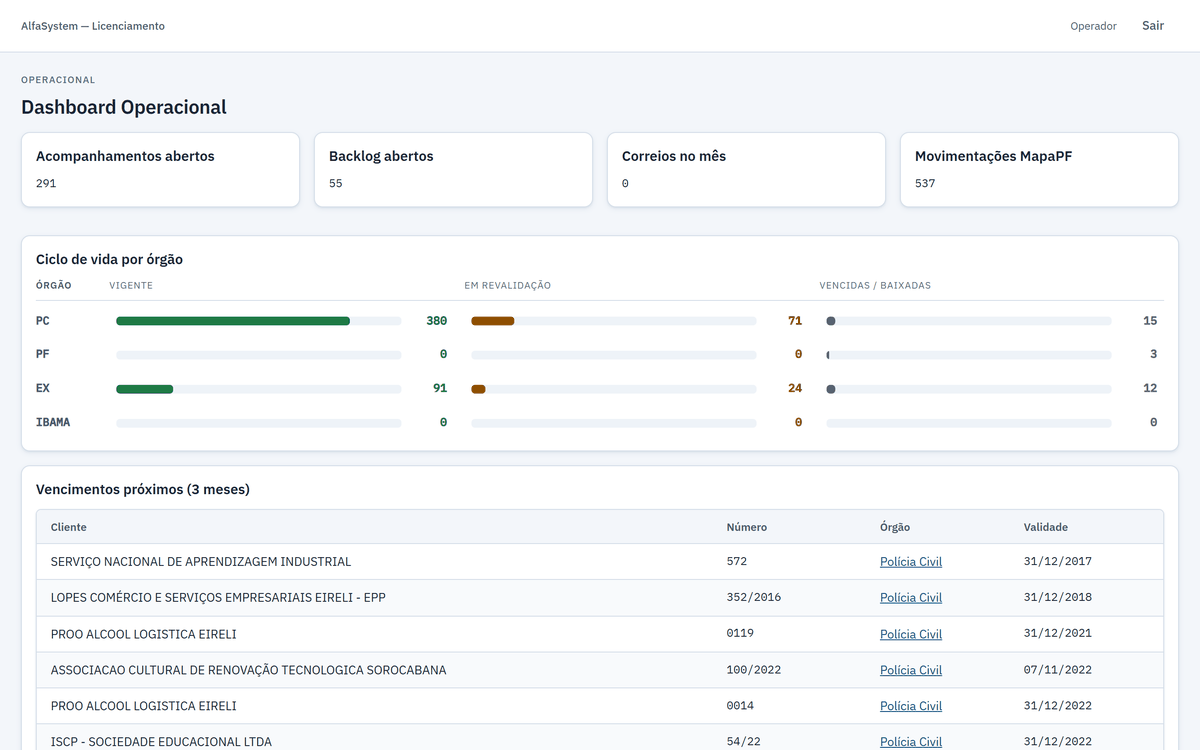Open Polícia Civil link for LOPES COMÉRCIO row
The image size is (1200, 750).
click(911, 598)
